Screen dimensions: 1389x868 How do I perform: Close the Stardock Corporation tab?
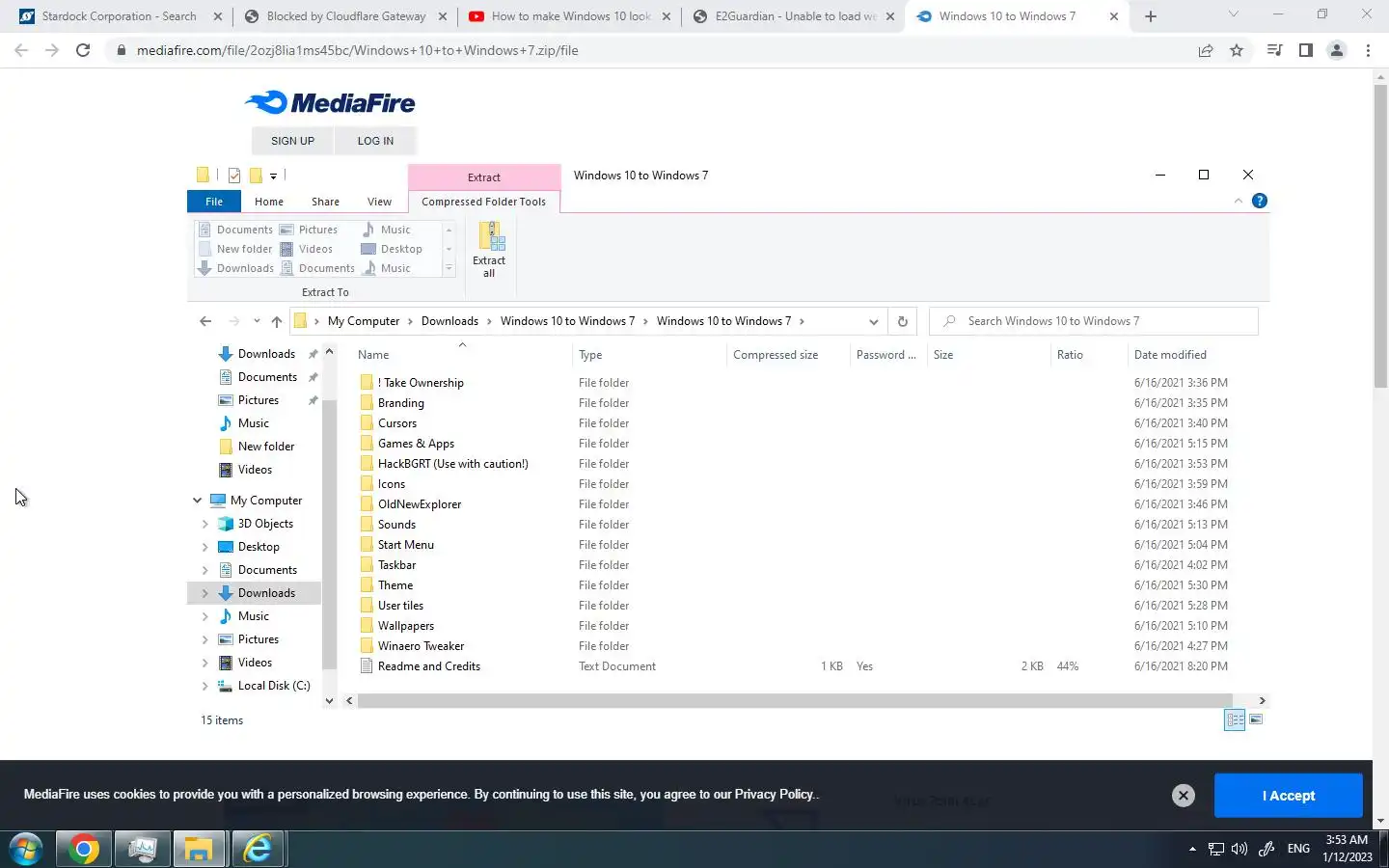point(217,16)
